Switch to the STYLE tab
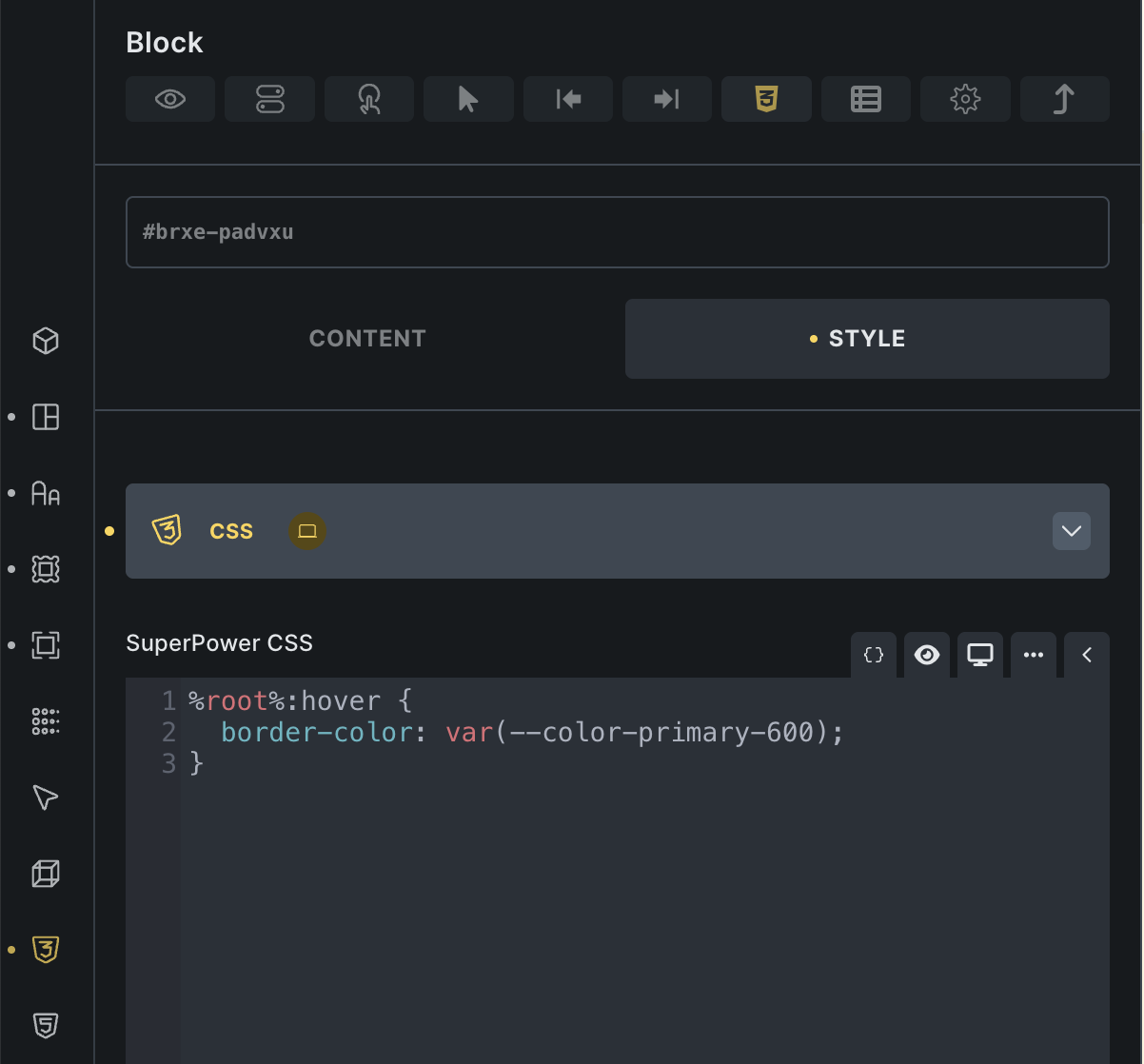The image size is (1144, 1064). (867, 339)
